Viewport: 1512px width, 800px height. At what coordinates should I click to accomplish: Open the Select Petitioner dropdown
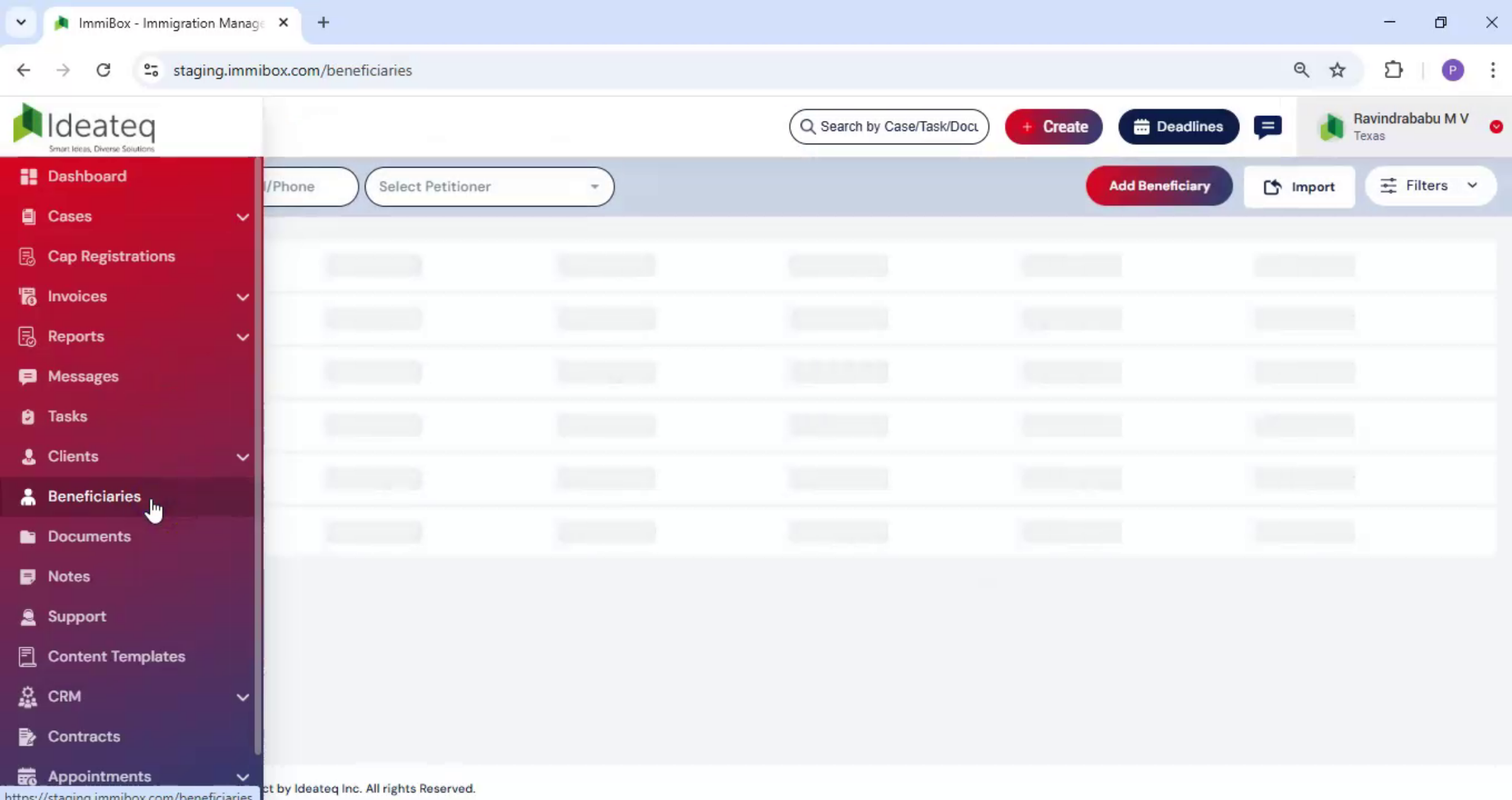pyautogui.click(x=490, y=186)
